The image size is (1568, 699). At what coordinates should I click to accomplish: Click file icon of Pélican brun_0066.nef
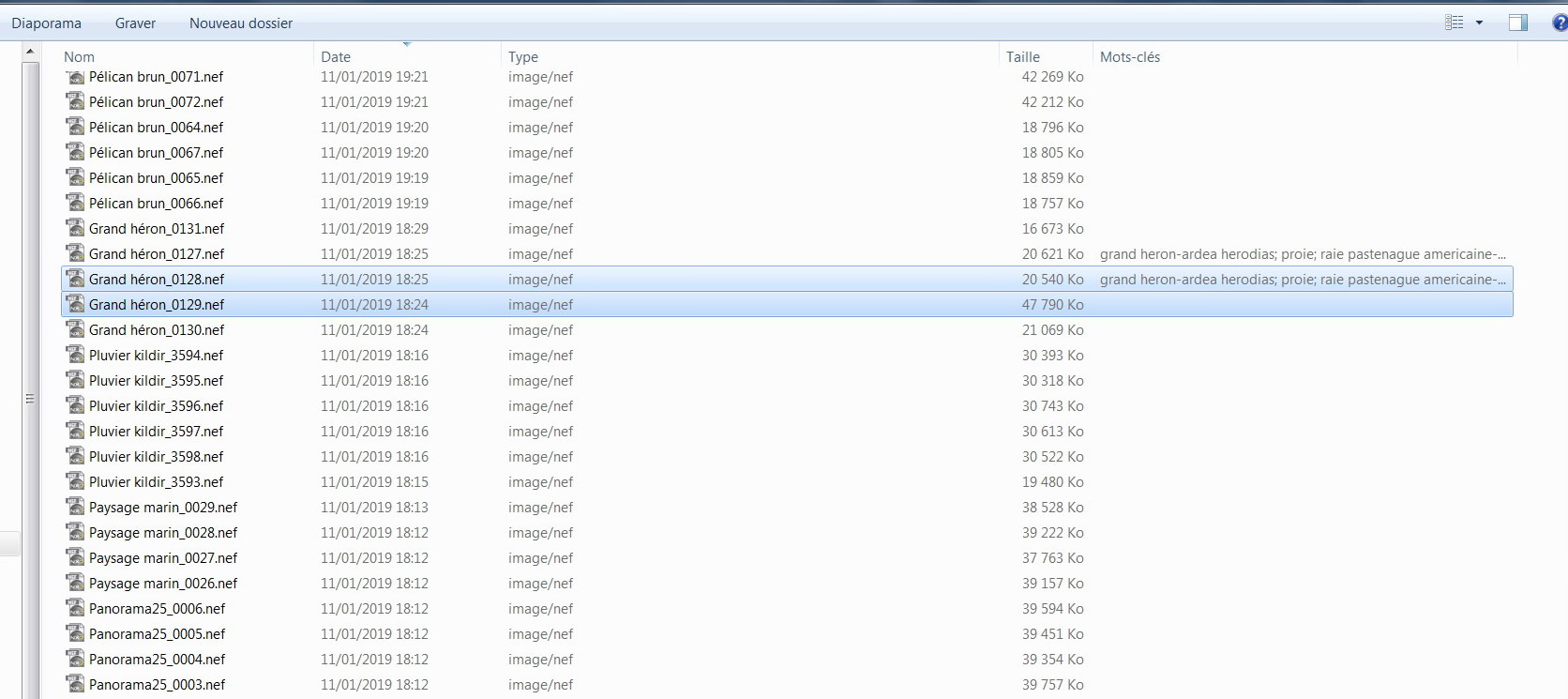point(75,203)
